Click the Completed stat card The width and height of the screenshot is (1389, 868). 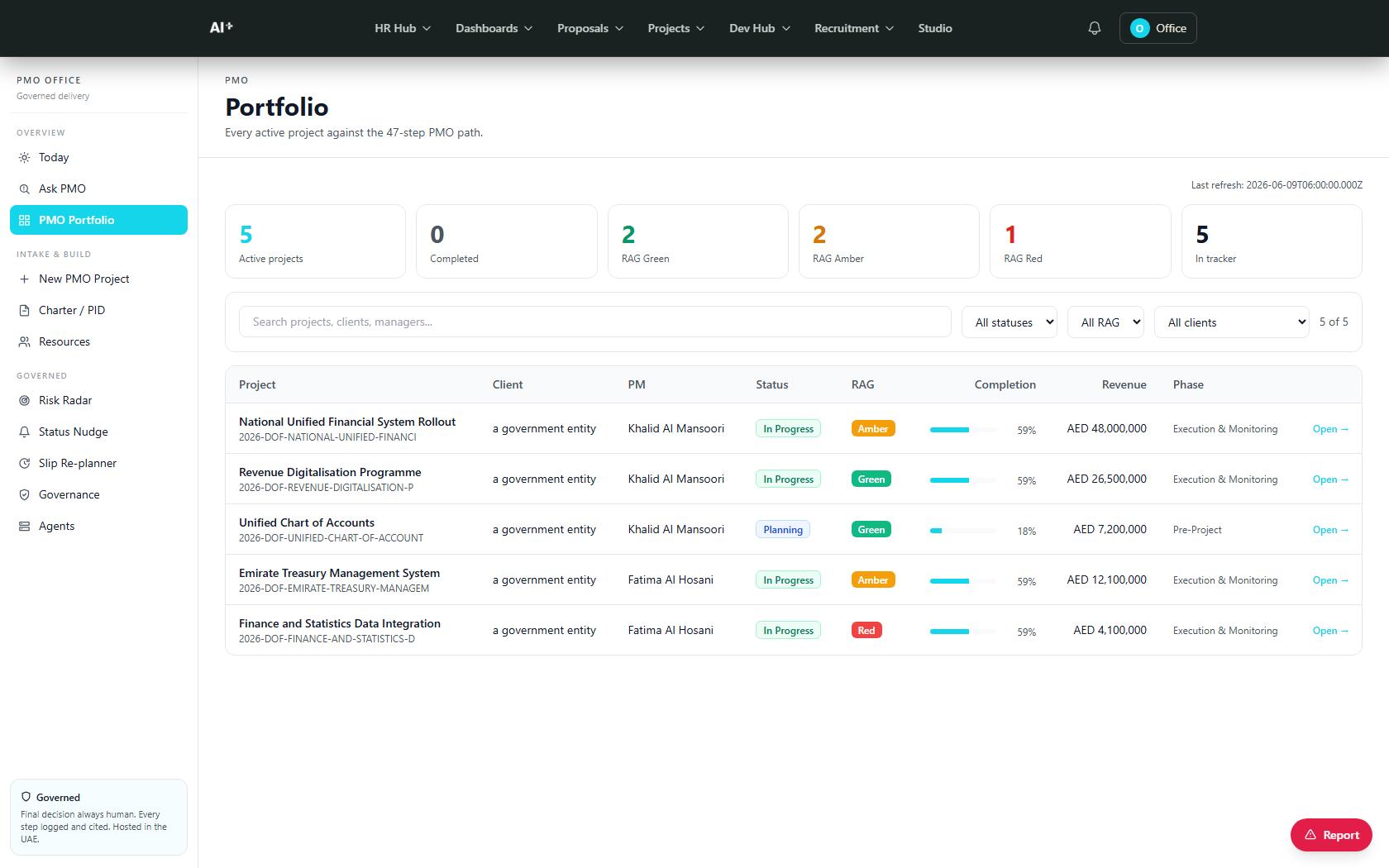tap(506, 241)
